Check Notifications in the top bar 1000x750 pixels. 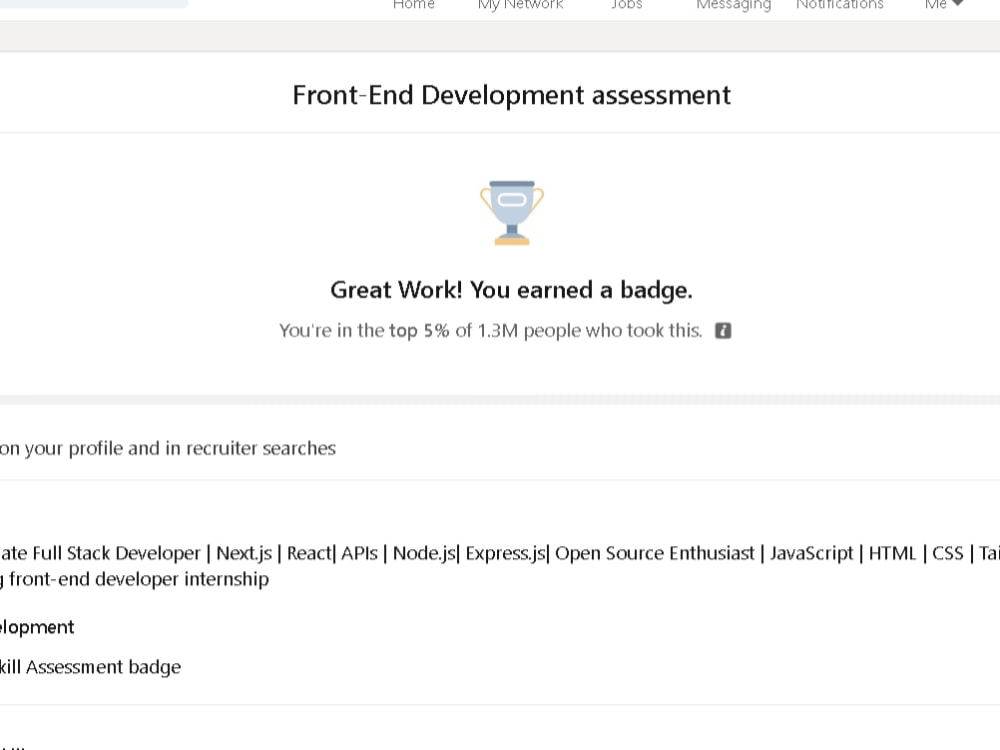839,5
